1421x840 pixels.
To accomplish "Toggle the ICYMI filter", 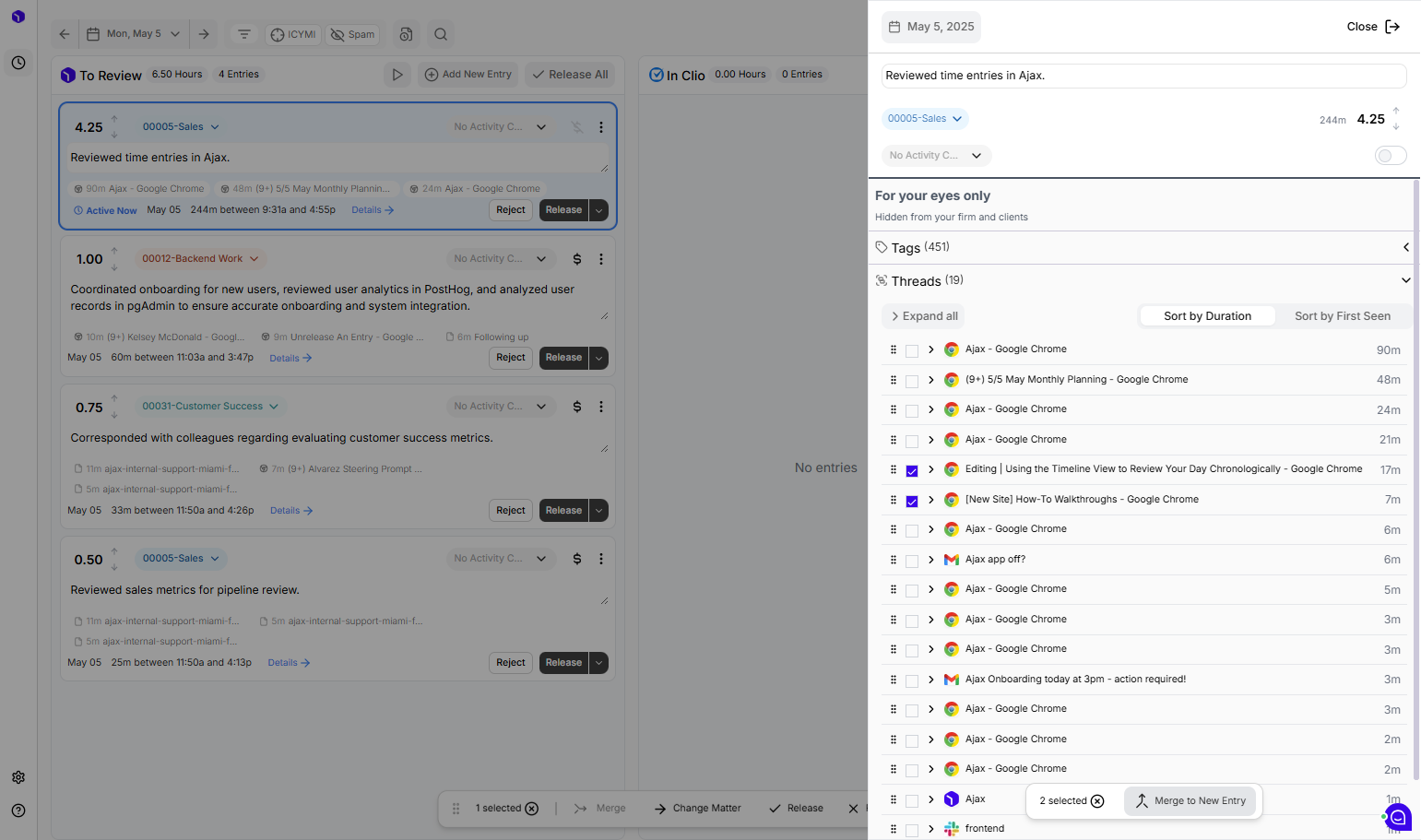I will (x=293, y=34).
